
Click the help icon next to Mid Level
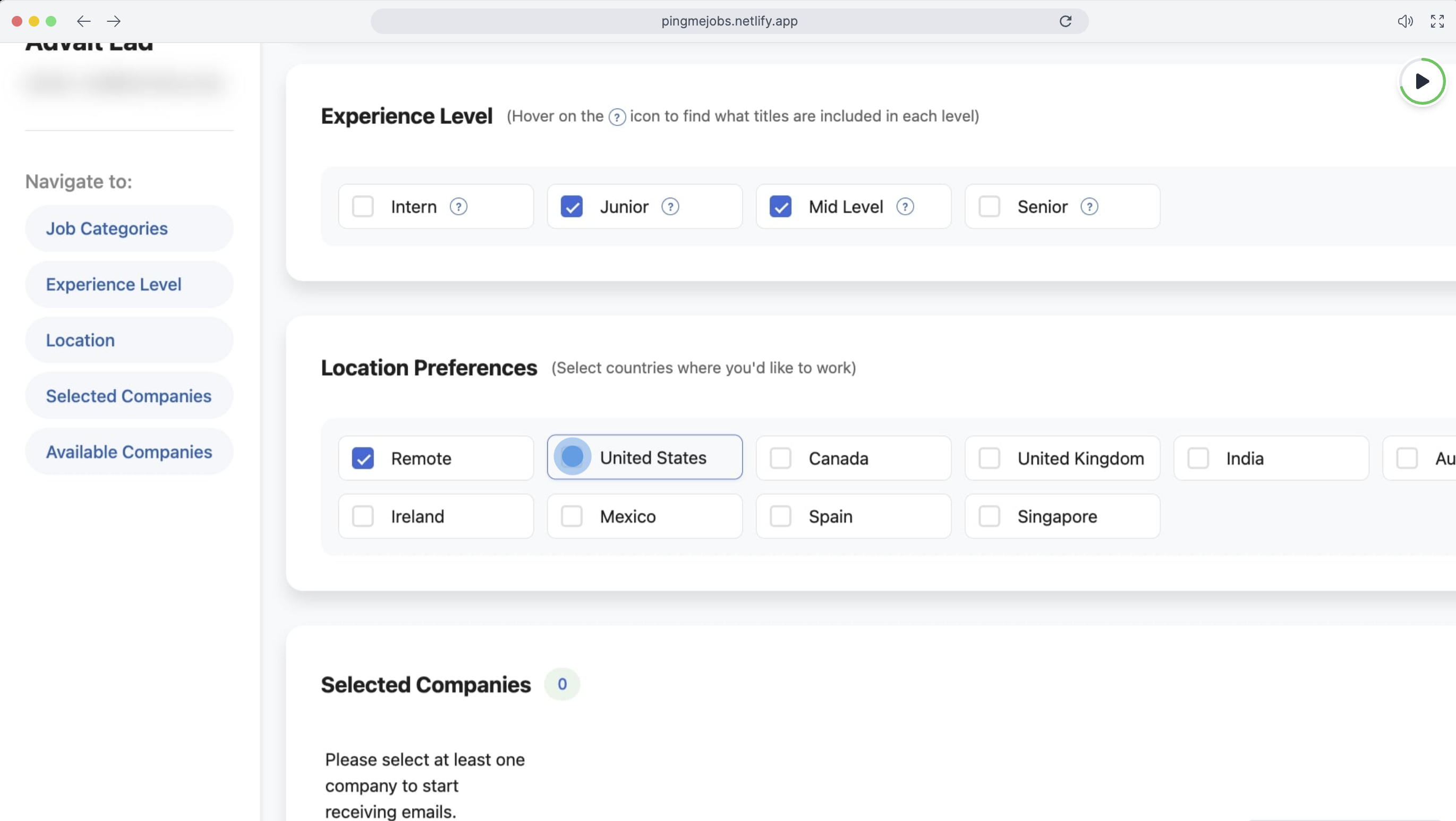[x=905, y=207]
